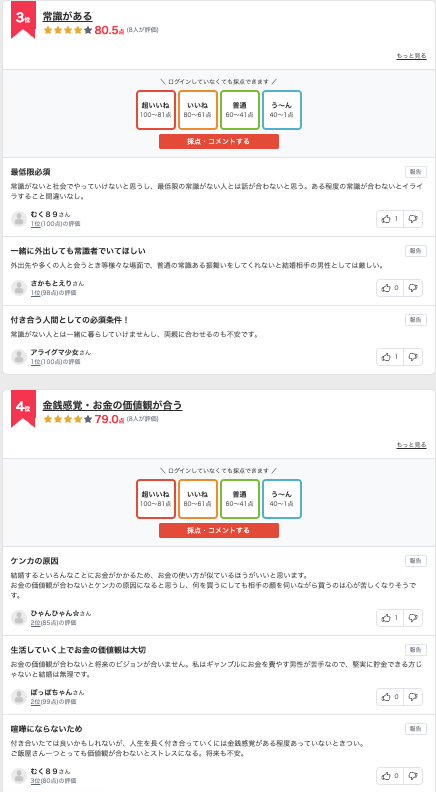Dislike the さかもとえり comment
The width and height of the screenshot is (436, 792).
pyautogui.click(x=413, y=288)
